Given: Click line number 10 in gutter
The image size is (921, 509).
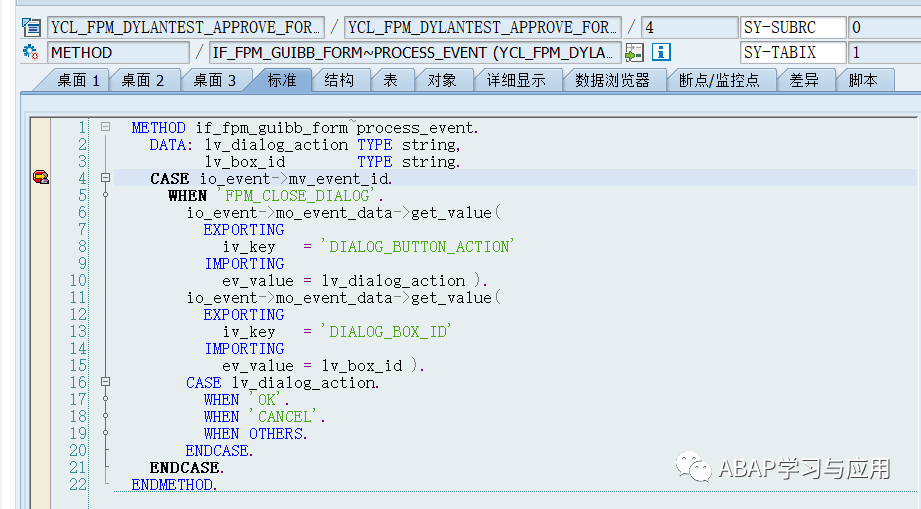Looking at the screenshot, I should pyautogui.click(x=78, y=281).
